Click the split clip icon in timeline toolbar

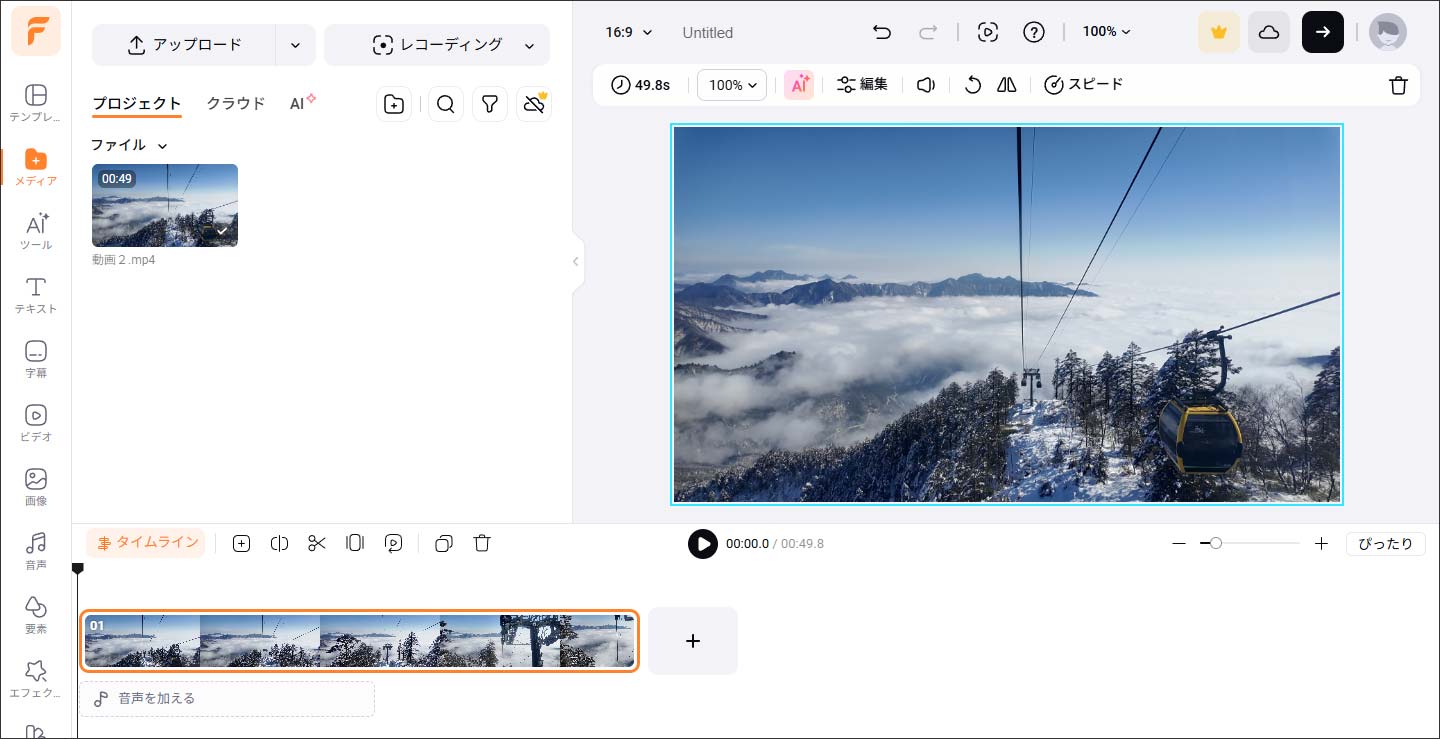click(279, 543)
